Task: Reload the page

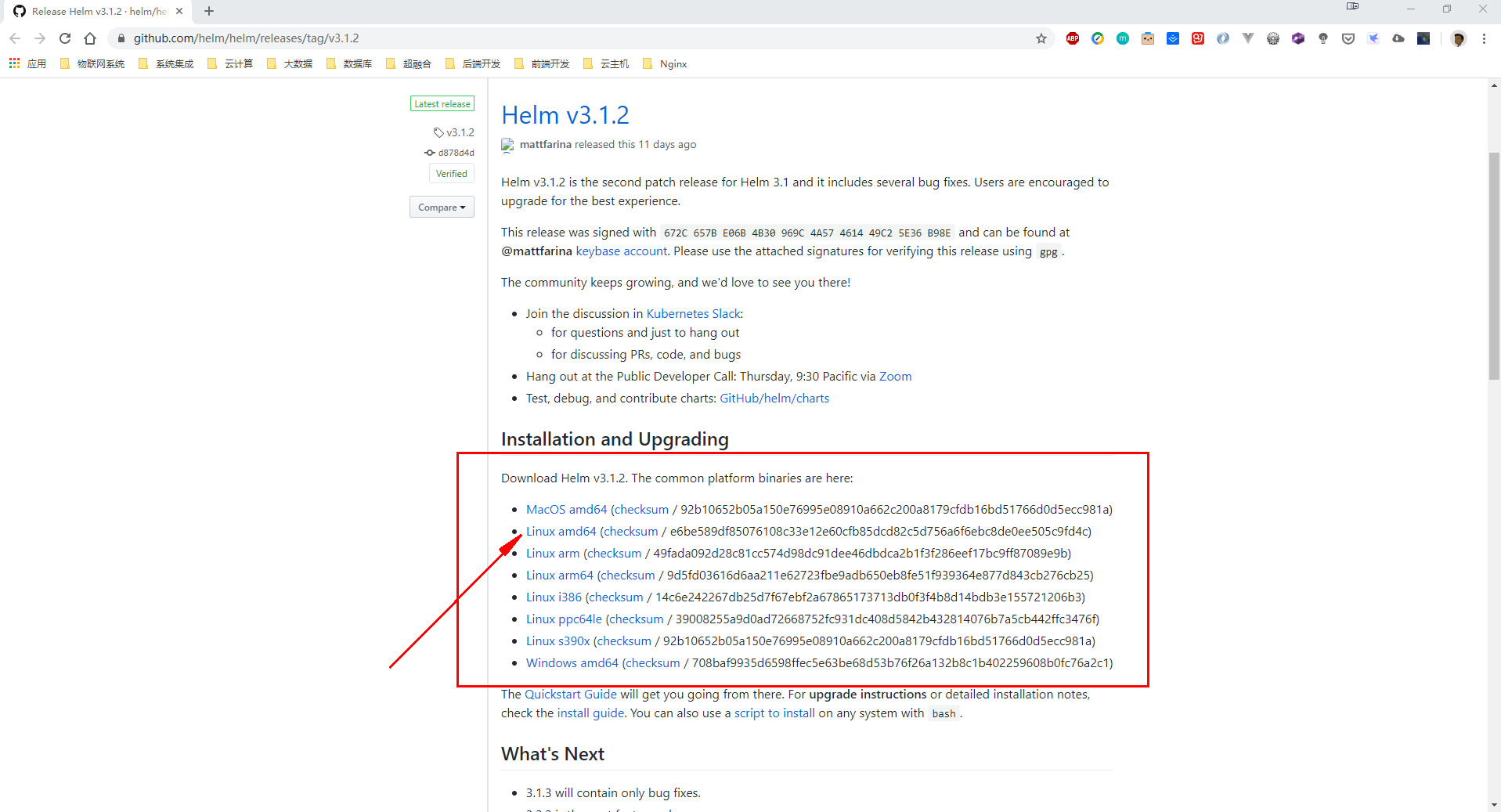Action: [65, 38]
